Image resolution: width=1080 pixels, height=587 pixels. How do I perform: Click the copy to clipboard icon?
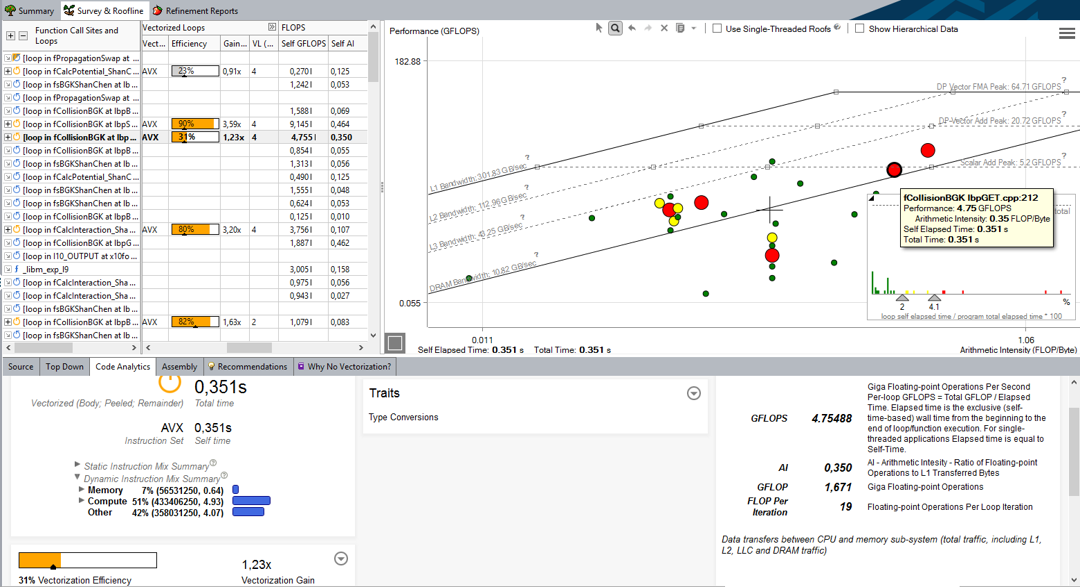(x=680, y=28)
